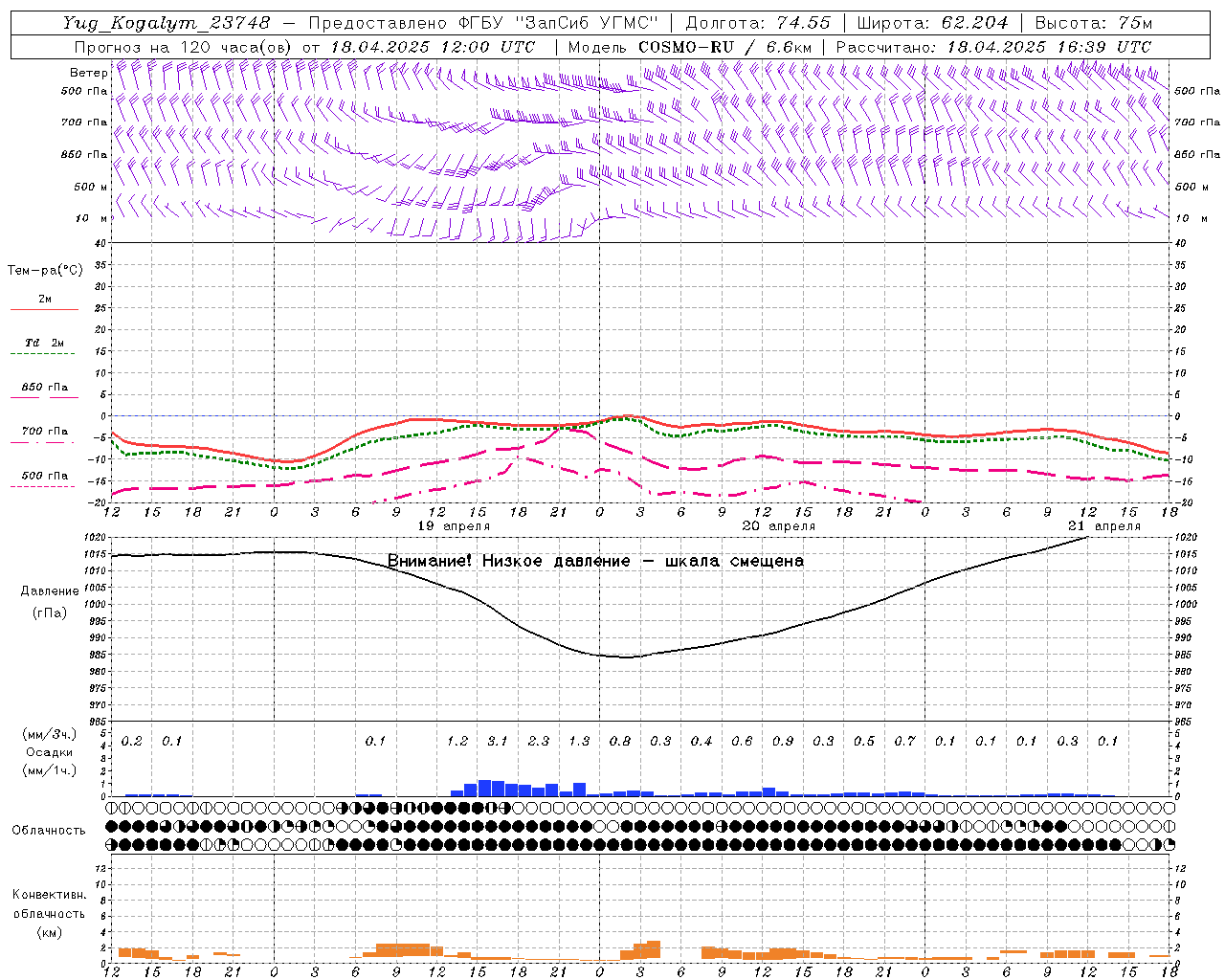Click the 700 гПа temperature legend entry
This screenshot has height=980, width=1225.
click(45, 432)
